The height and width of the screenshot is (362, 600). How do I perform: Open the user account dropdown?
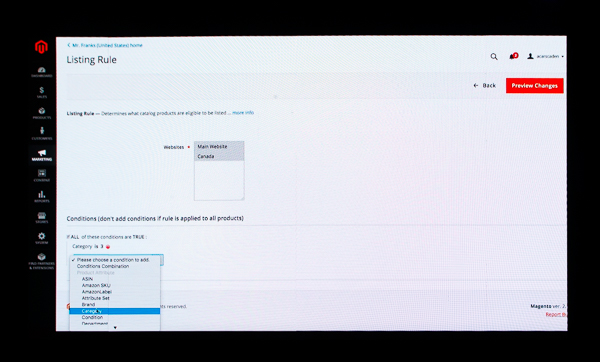[x=546, y=56]
